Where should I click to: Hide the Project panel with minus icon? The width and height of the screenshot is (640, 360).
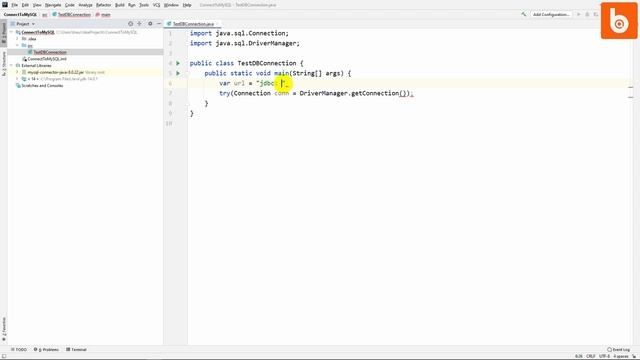[x=159, y=24]
